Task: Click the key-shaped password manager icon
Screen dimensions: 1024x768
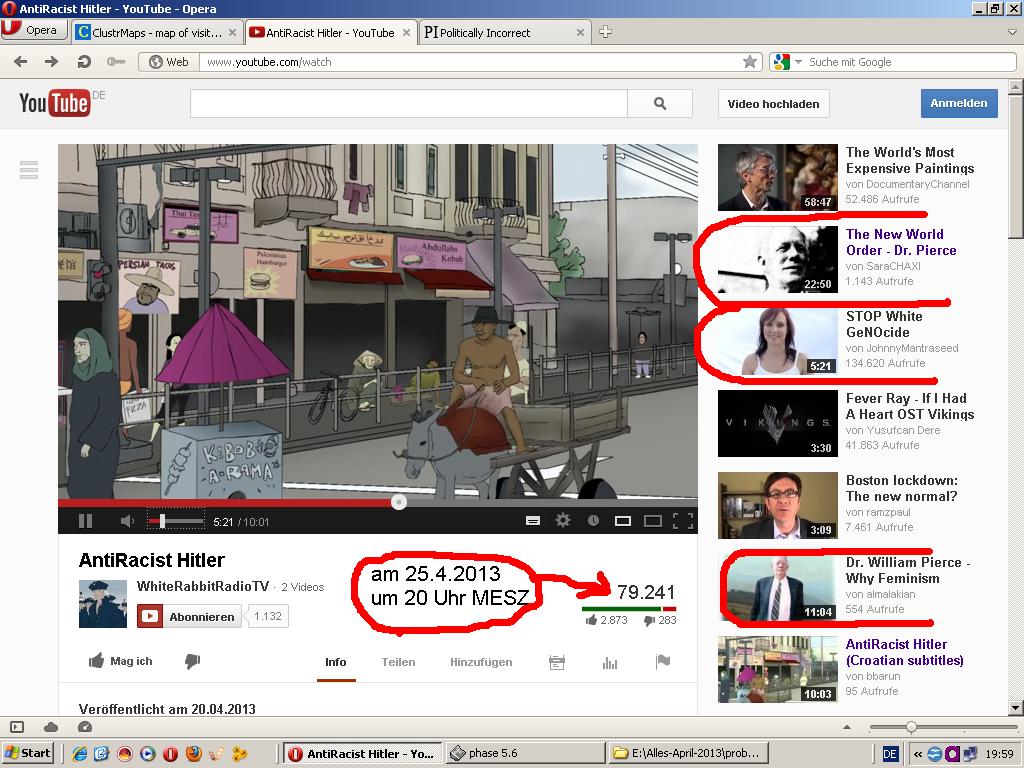Action: coord(116,61)
